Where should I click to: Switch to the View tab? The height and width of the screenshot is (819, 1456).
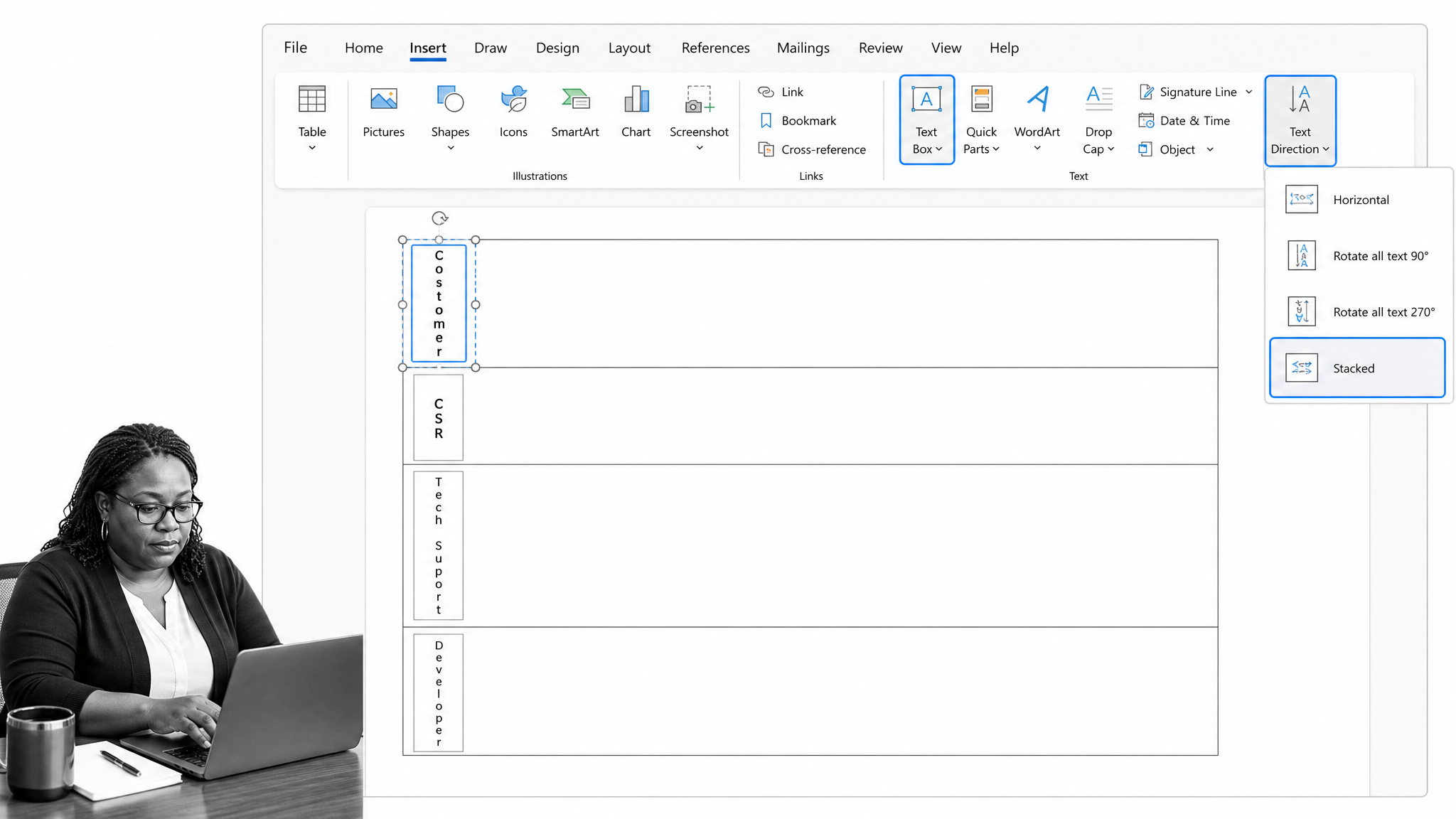[x=946, y=48]
